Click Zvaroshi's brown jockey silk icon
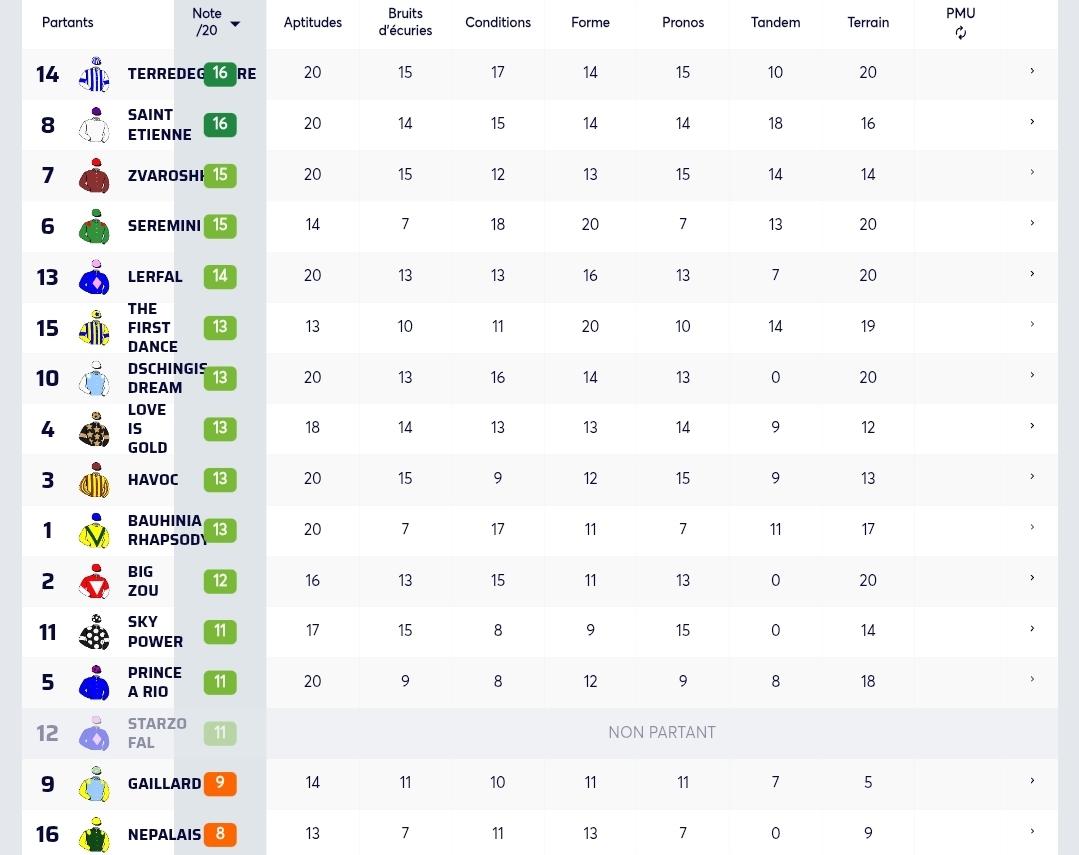The width and height of the screenshot is (1079, 855). [x=94, y=176]
